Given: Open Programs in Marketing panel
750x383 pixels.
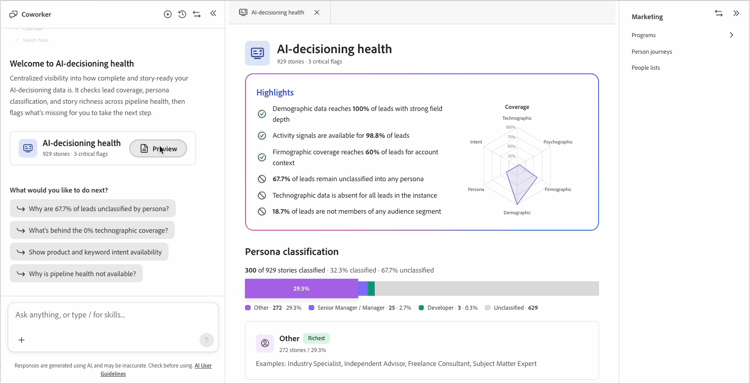Looking at the screenshot, I should pos(643,35).
